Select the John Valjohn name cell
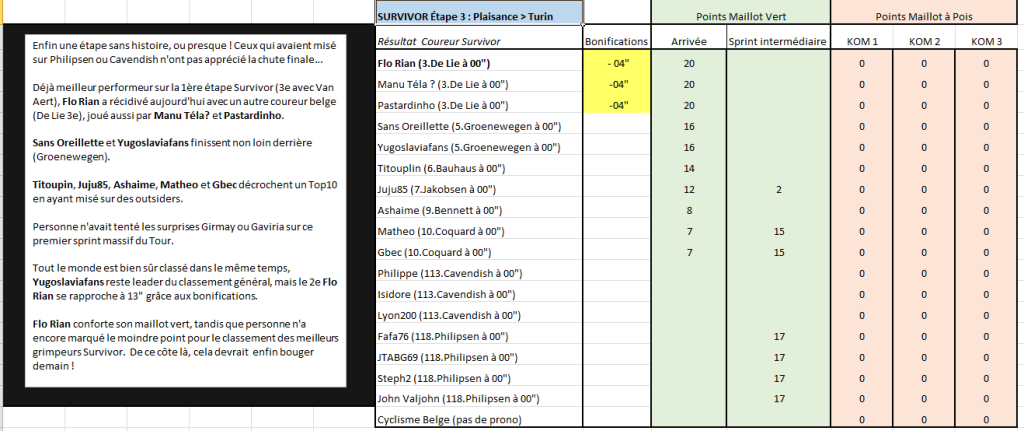Viewport: 1024px width, 431px height. click(478, 398)
